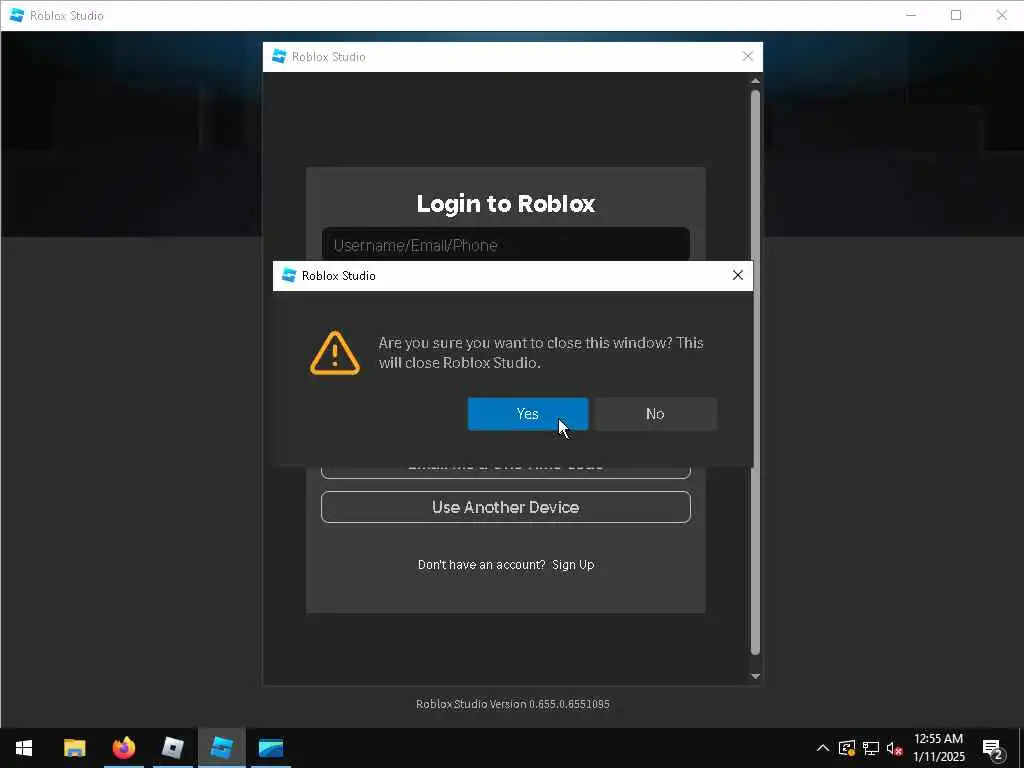Screen dimensions: 1024x768
Task: Click the Login to Roblox heading
Action: (x=505, y=204)
